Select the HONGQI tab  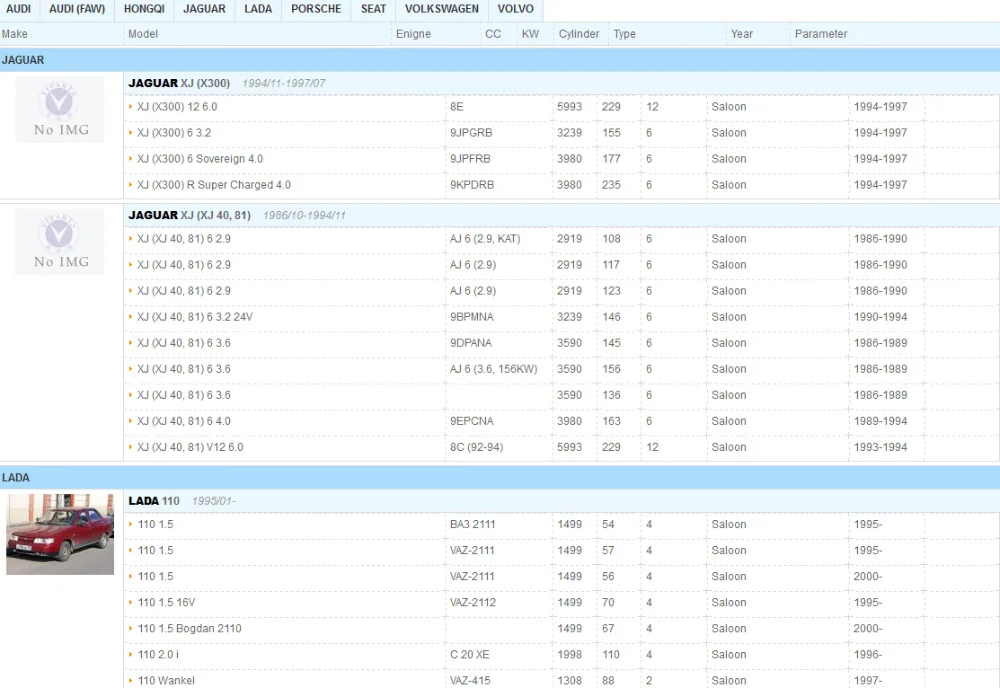click(144, 9)
